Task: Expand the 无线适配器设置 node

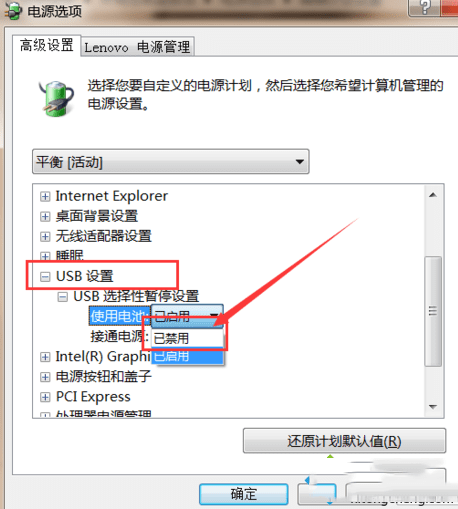Action: click(x=45, y=237)
